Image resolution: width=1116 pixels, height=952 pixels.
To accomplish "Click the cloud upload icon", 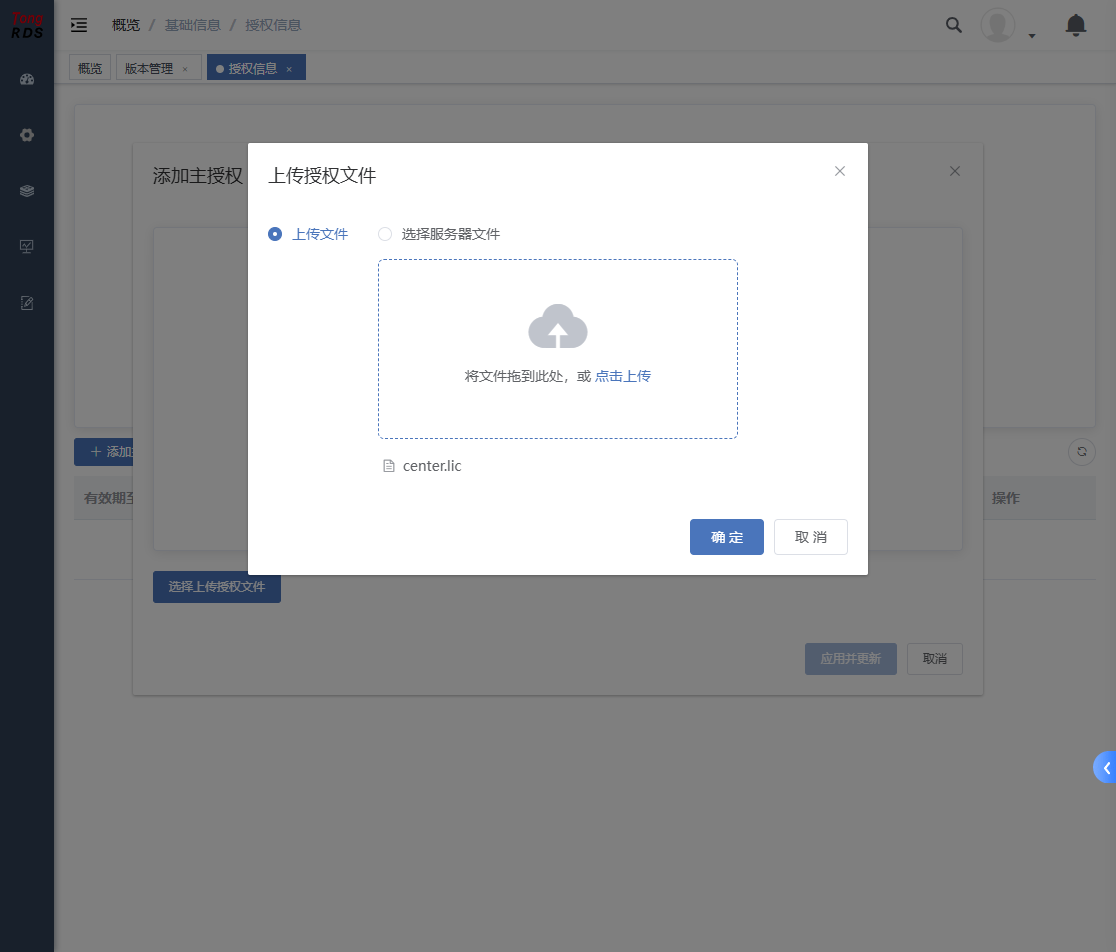I will tap(558, 327).
